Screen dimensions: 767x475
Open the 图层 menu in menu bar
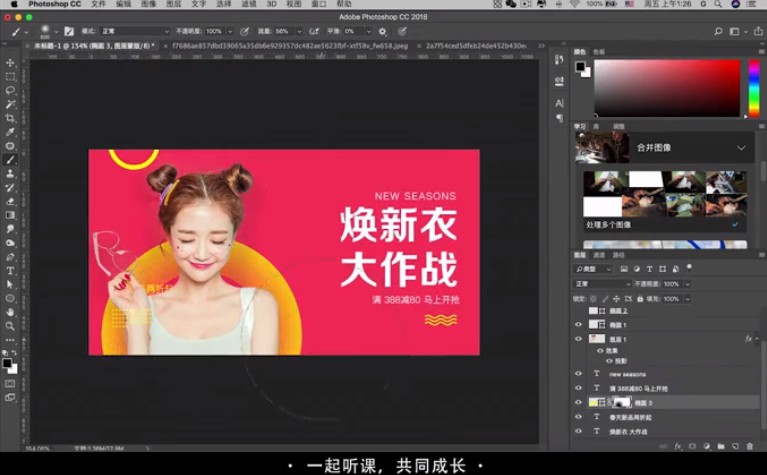(x=173, y=5)
